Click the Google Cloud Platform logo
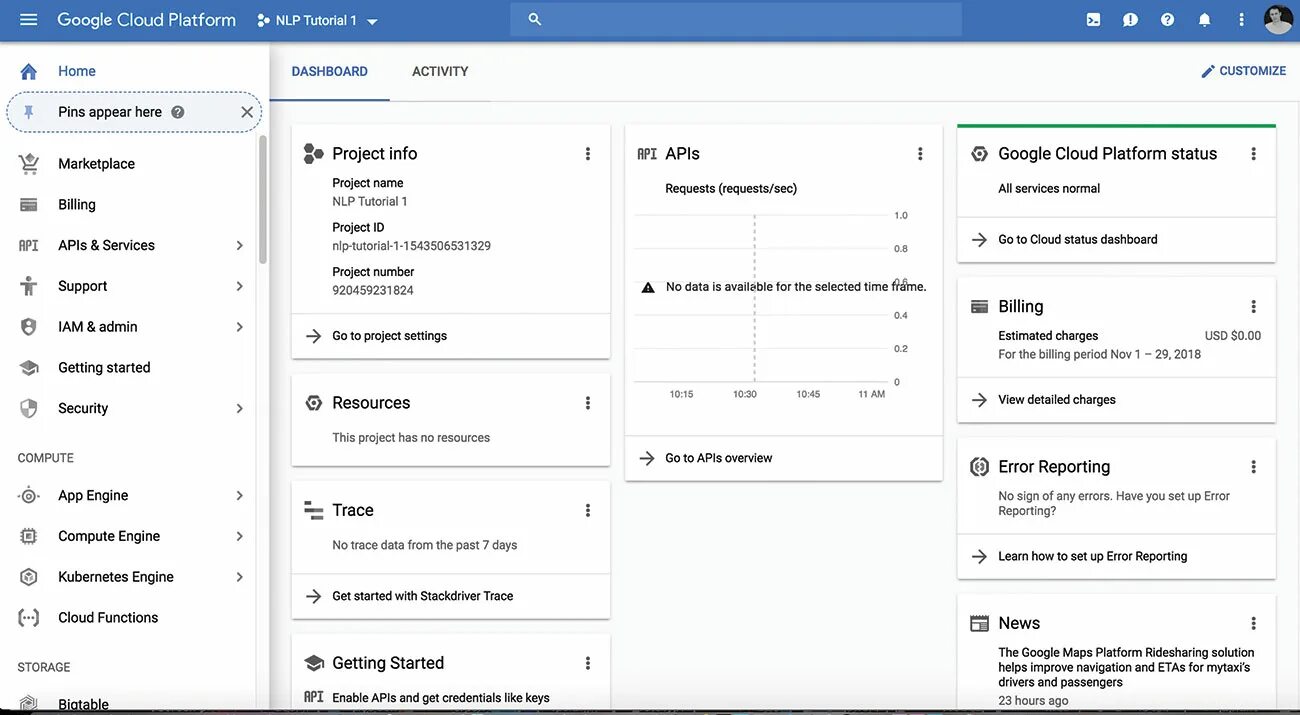This screenshot has height=715, width=1300. click(146, 17)
